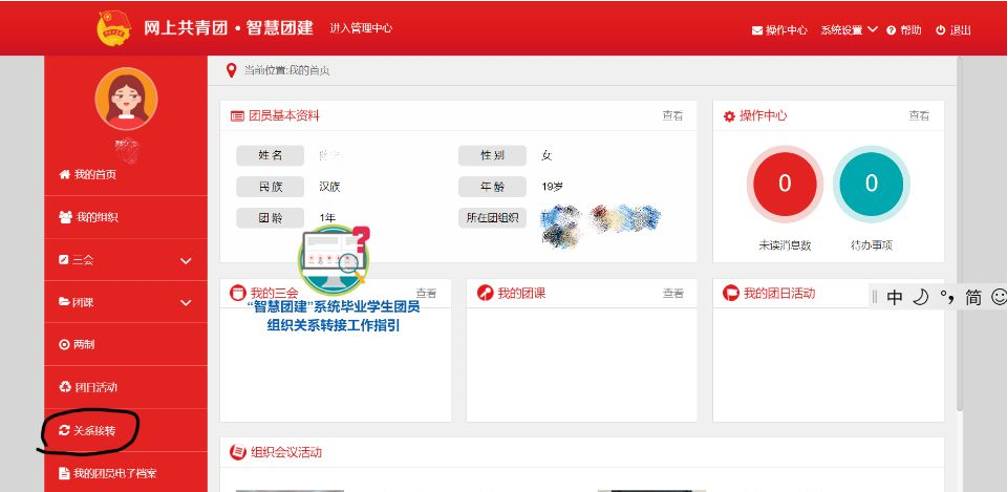Click the teal 待办事项 counter circle

[x=871, y=183]
